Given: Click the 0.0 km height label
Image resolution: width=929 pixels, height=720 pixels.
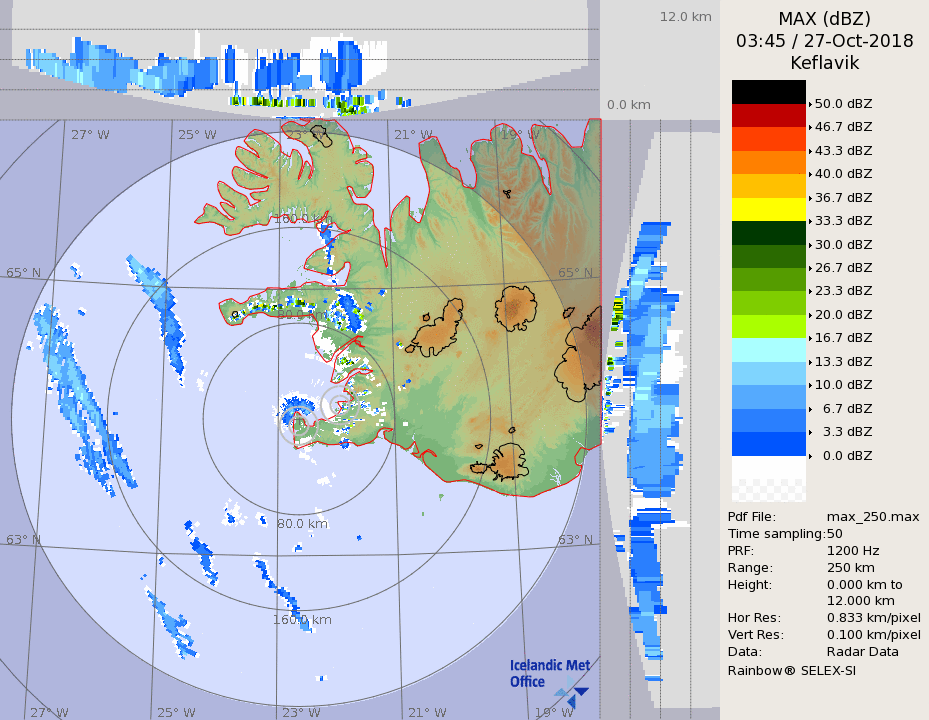Looking at the screenshot, I should pyautogui.click(x=629, y=105).
